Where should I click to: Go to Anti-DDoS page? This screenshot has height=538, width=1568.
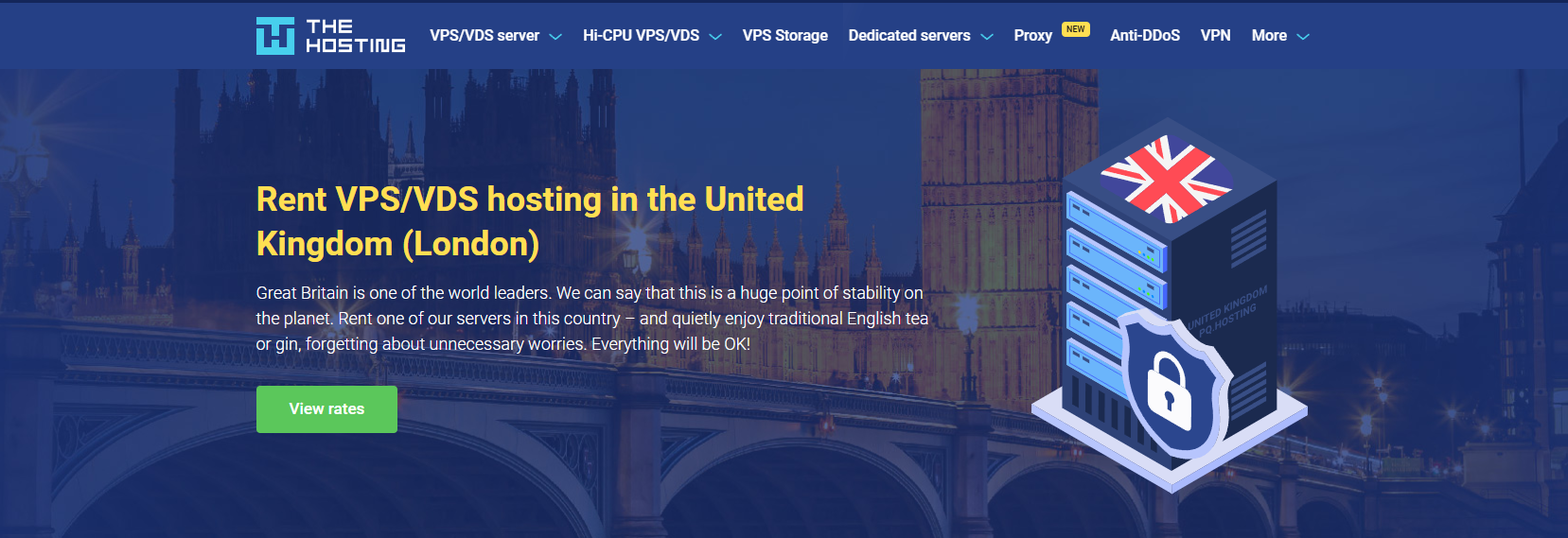1145,36
